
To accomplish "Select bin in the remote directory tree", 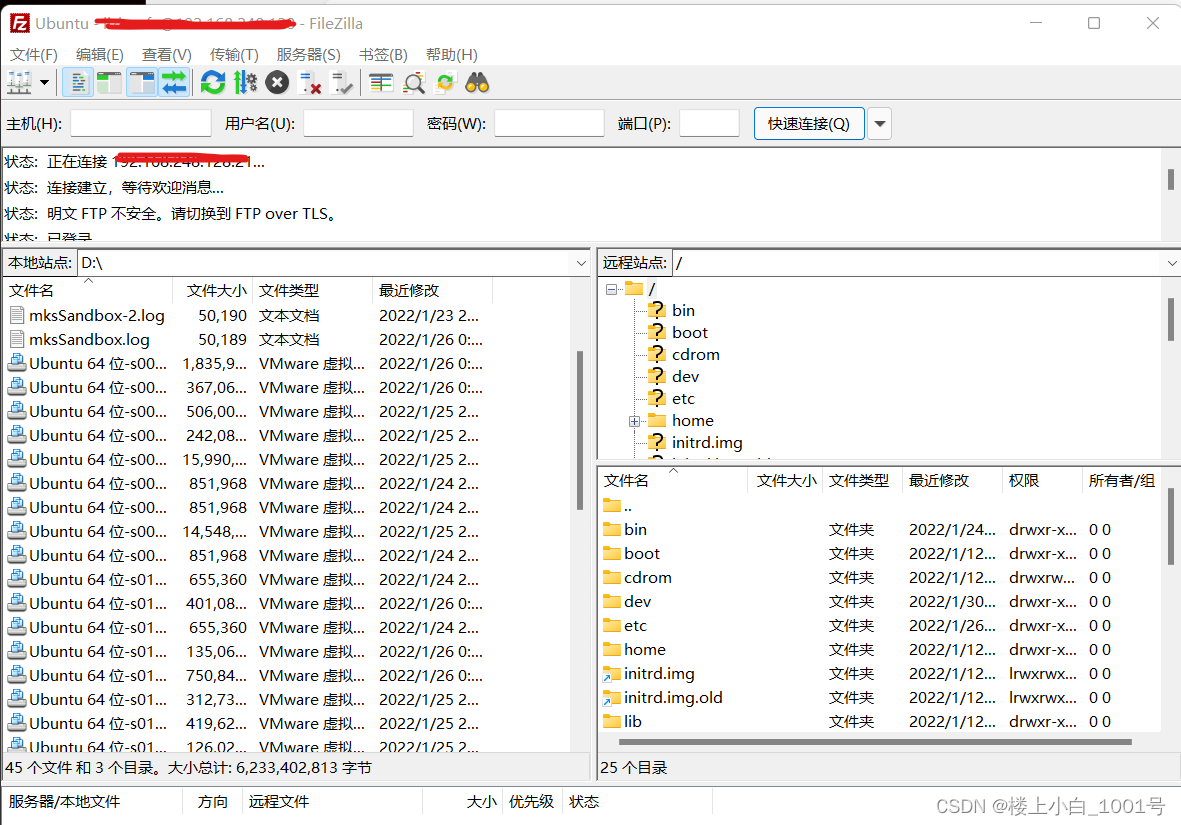I will pos(684,310).
